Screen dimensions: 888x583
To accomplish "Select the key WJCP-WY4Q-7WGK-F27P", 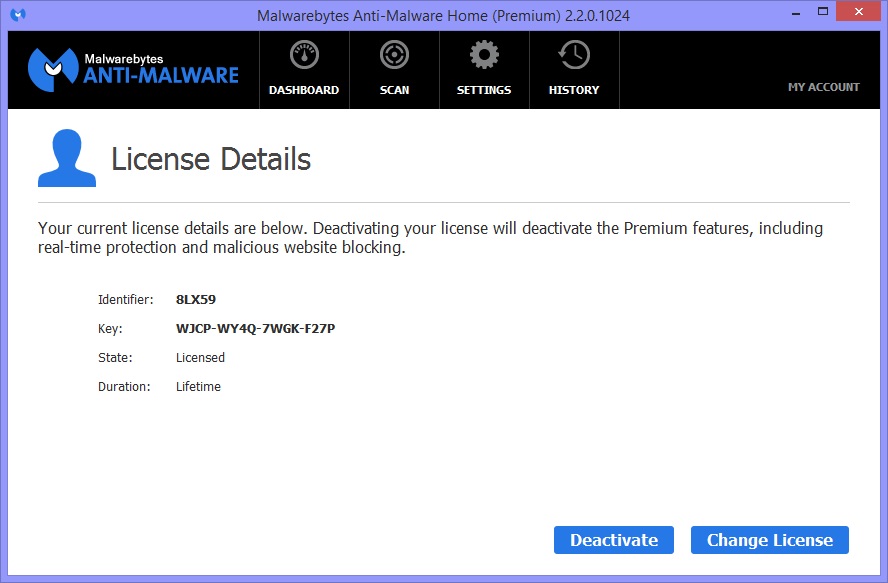I will click(x=255, y=329).
